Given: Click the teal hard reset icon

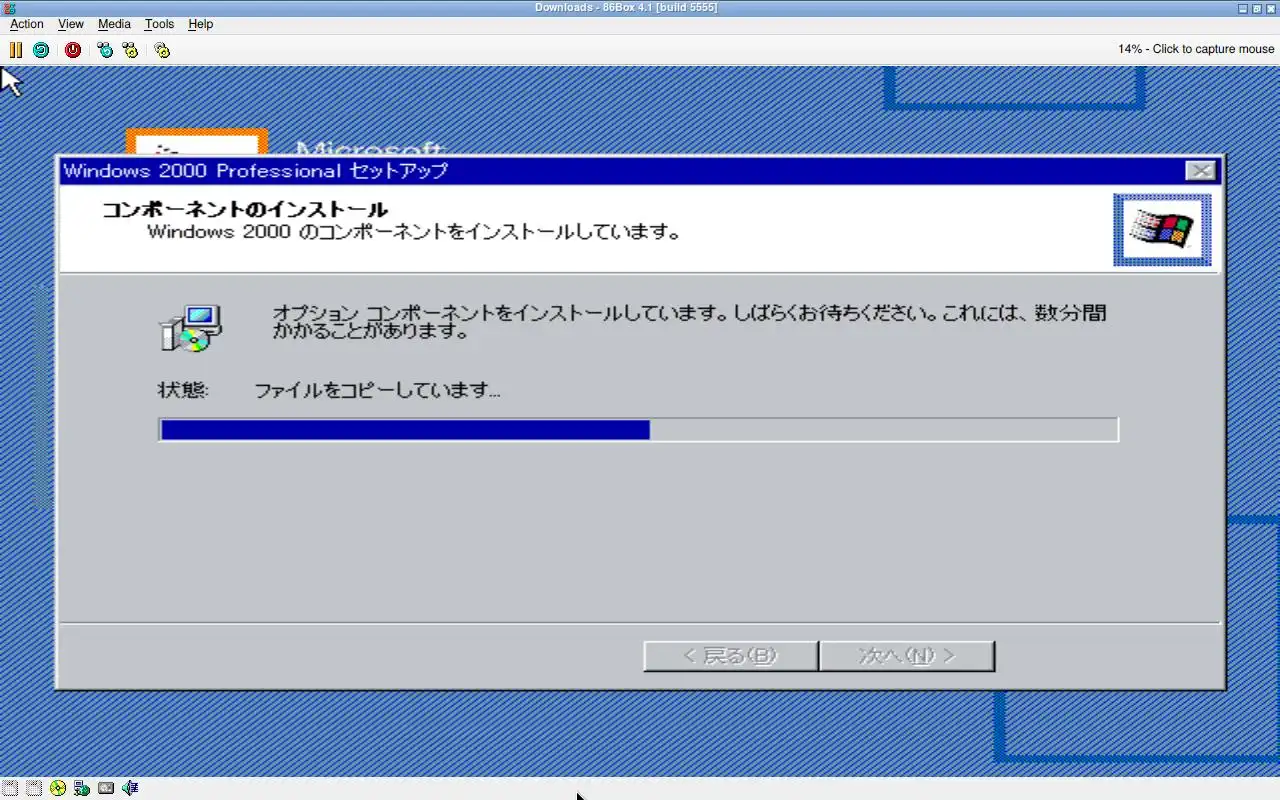Looking at the screenshot, I should pos(41,49).
